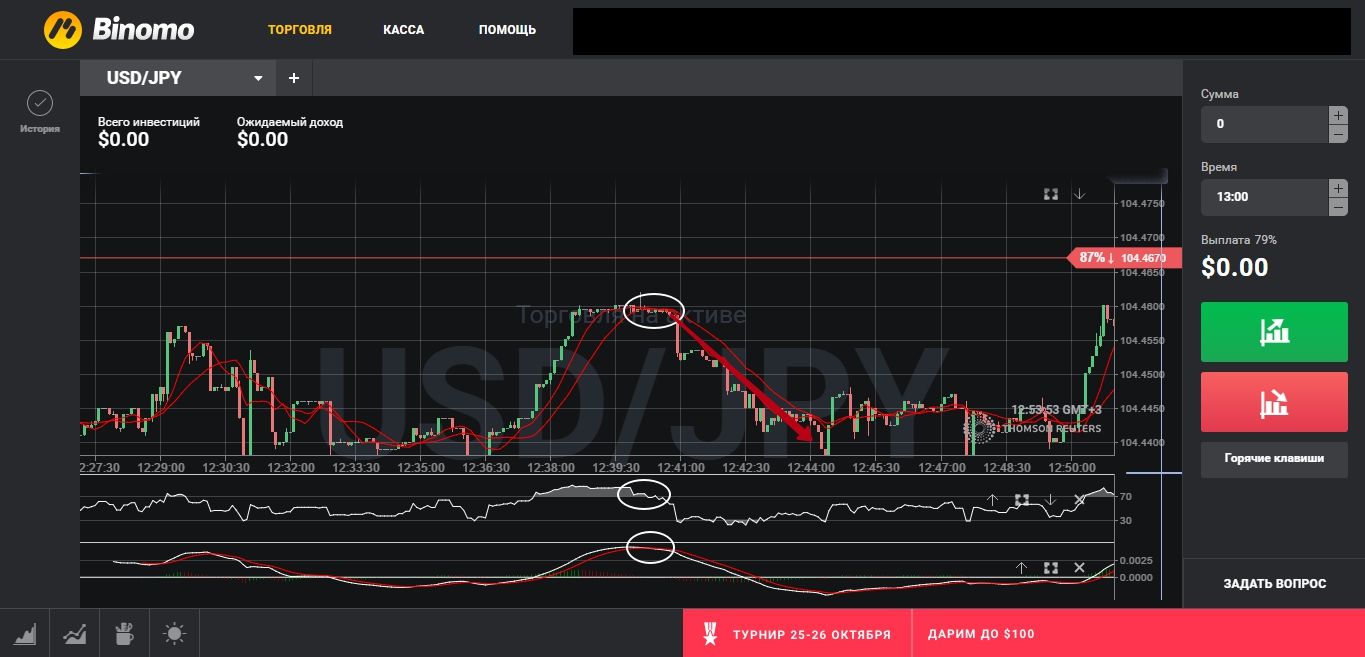The width and height of the screenshot is (1365, 657).
Task: Expand the USD/JPY asset dropdown
Action: [258, 78]
